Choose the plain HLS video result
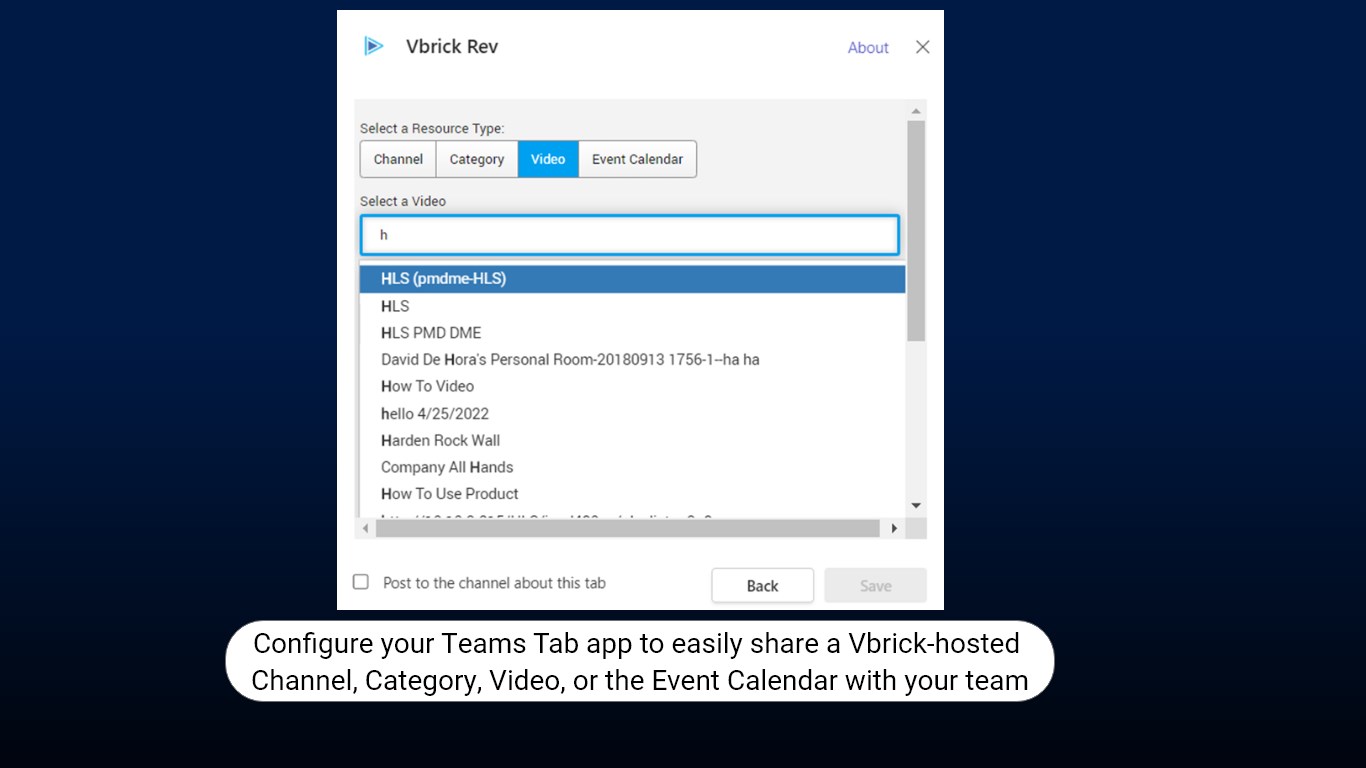 (x=632, y=306)
